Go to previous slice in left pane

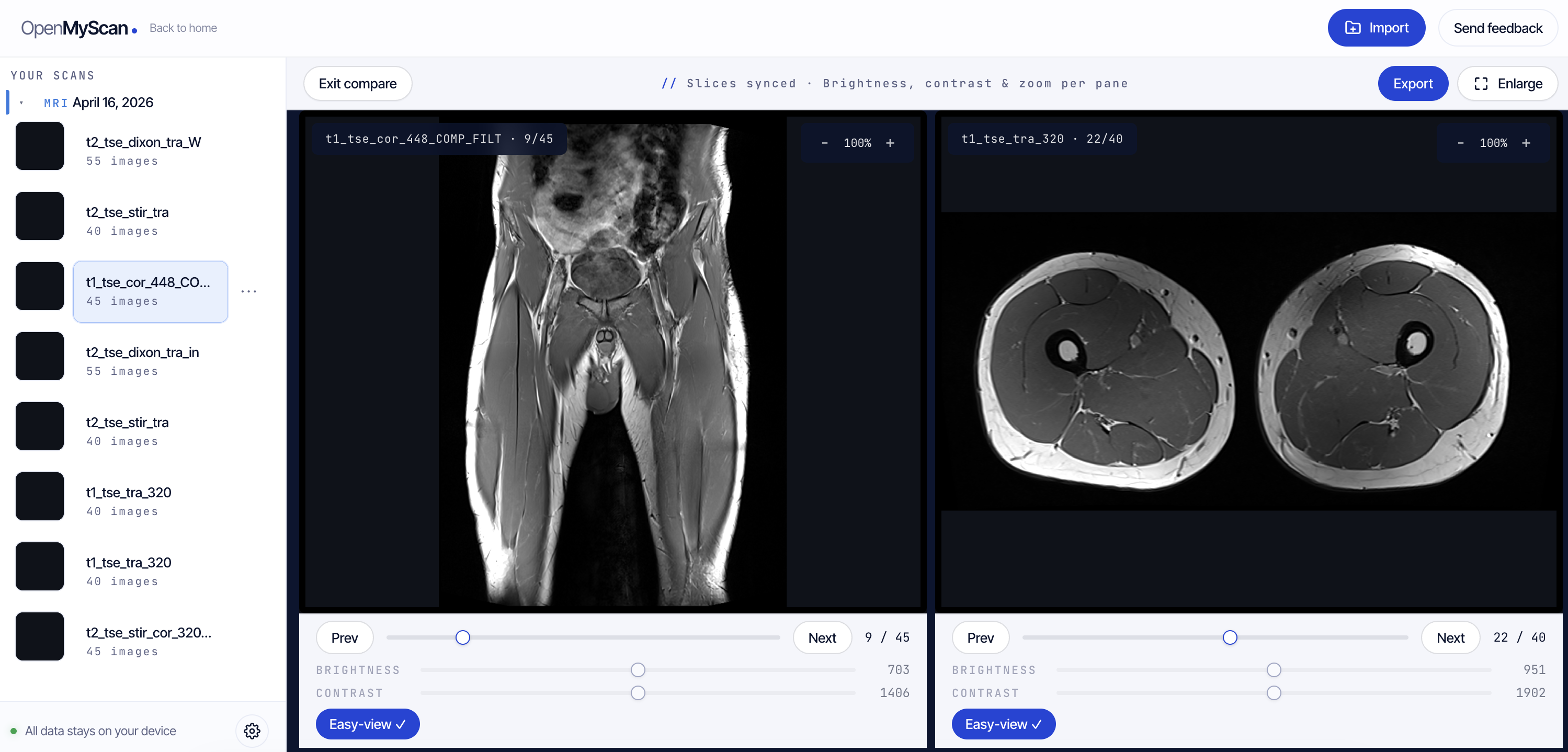tap(345, 637)
